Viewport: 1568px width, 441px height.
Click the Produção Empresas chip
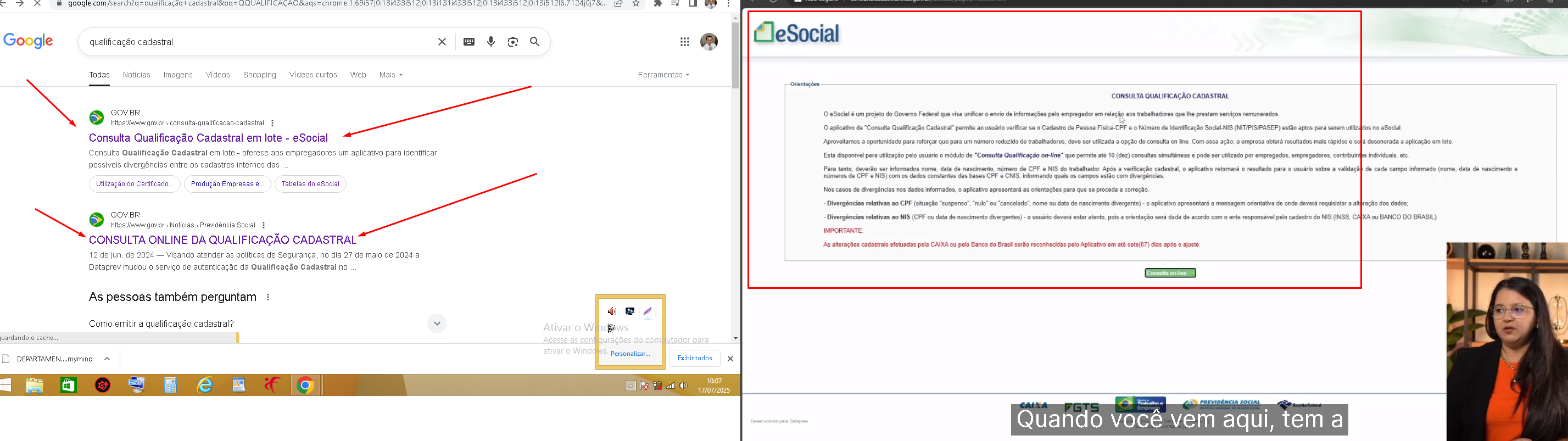[227, 185]
